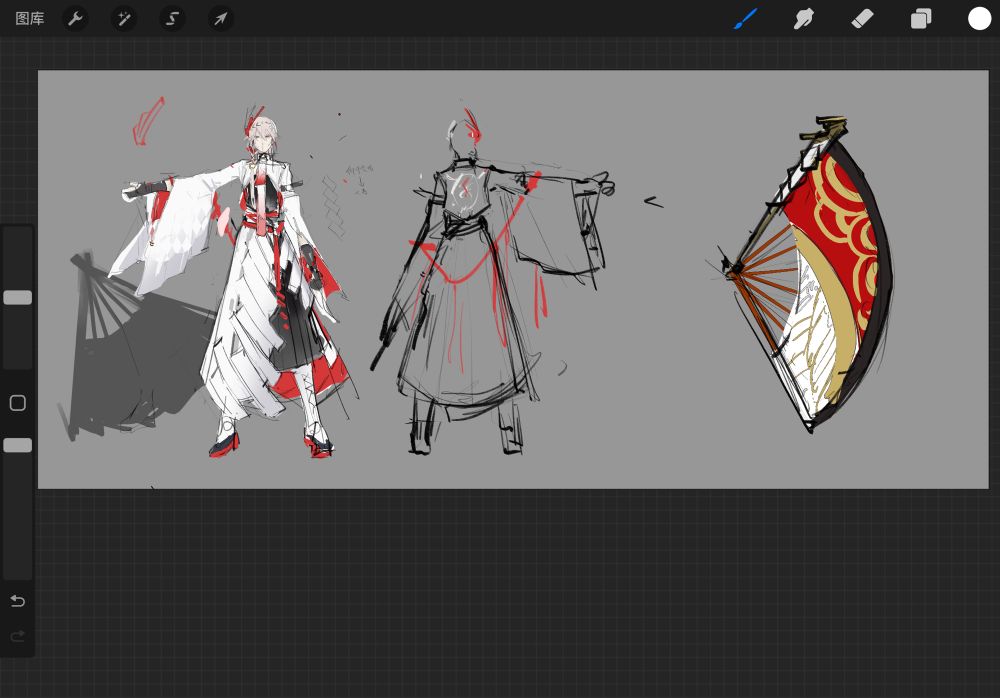This screenshot has height=698, width=1000.
Task: Activate the Selection S-ribbon tool
Action: [172, 19]
